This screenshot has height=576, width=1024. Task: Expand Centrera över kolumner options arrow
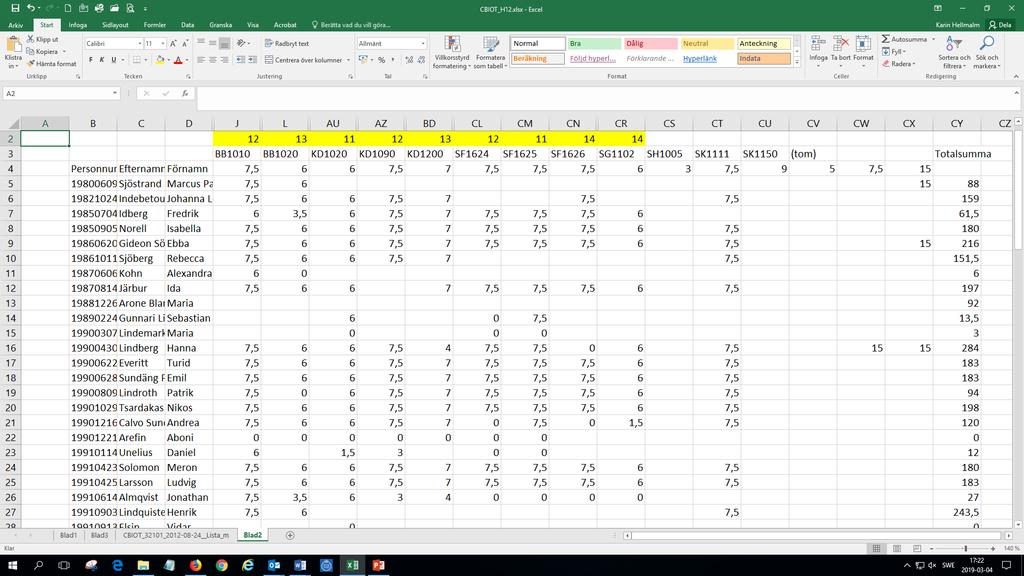[348, 60]
